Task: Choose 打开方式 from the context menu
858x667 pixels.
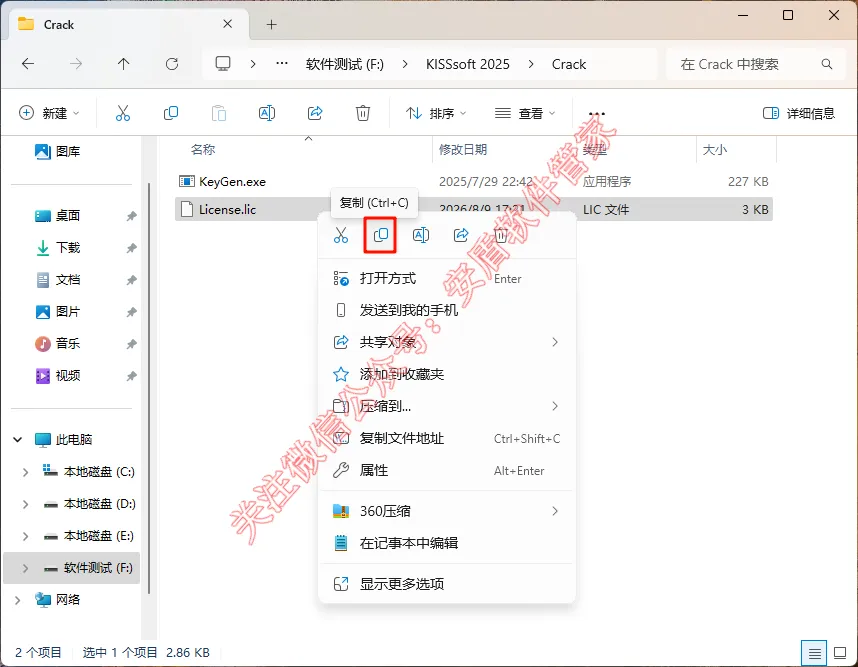Action: [x=447, y=279]
